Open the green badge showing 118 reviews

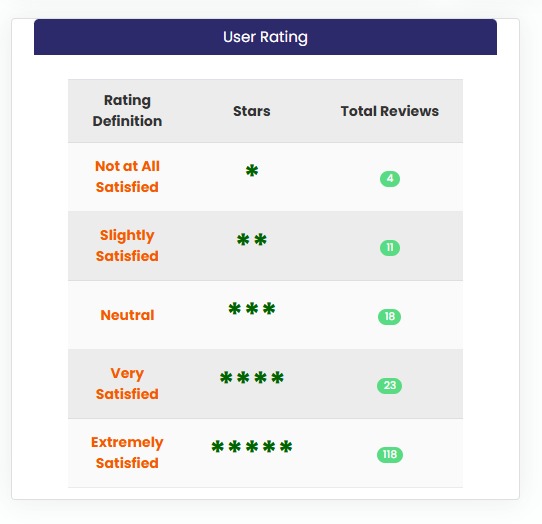tap(390, 455)
